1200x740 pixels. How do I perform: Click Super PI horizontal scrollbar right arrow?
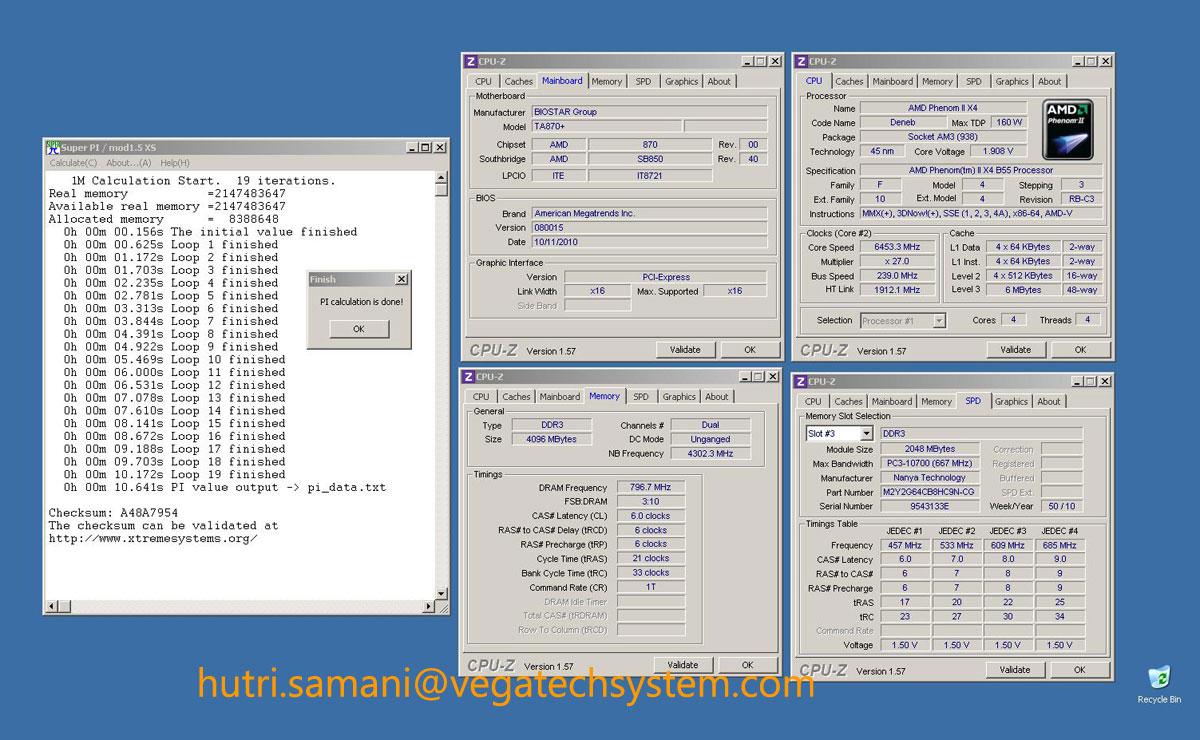[x=428, y=607]
